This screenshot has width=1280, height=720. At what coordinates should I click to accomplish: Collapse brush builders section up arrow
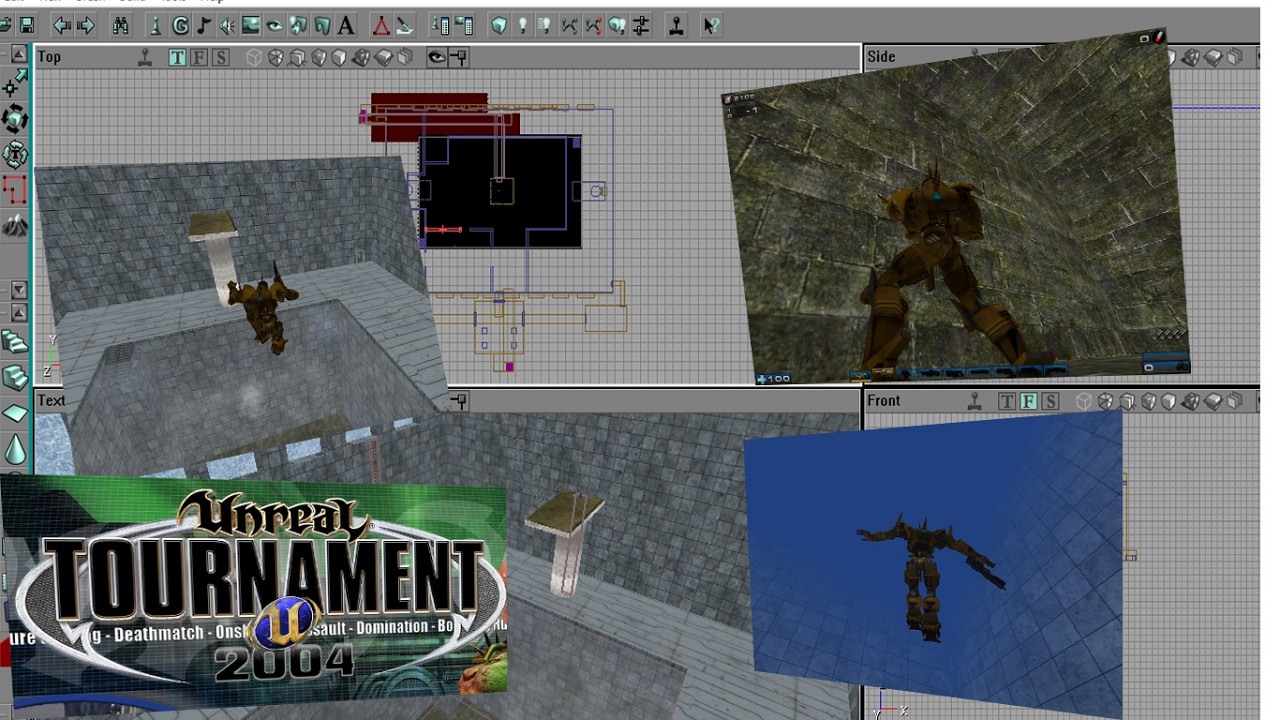point(18,313)
